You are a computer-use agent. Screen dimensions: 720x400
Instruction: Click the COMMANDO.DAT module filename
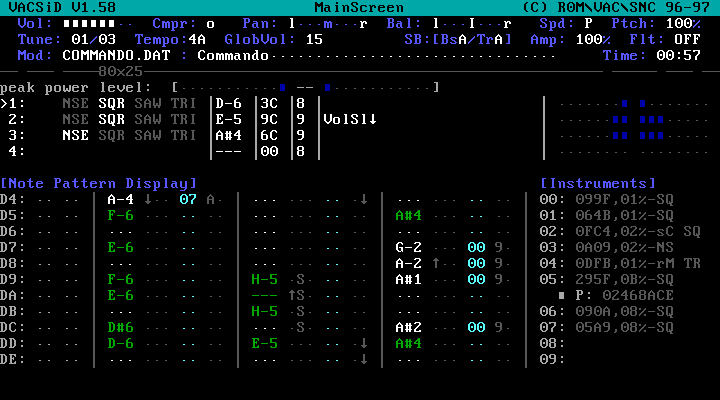pos(116,56)
